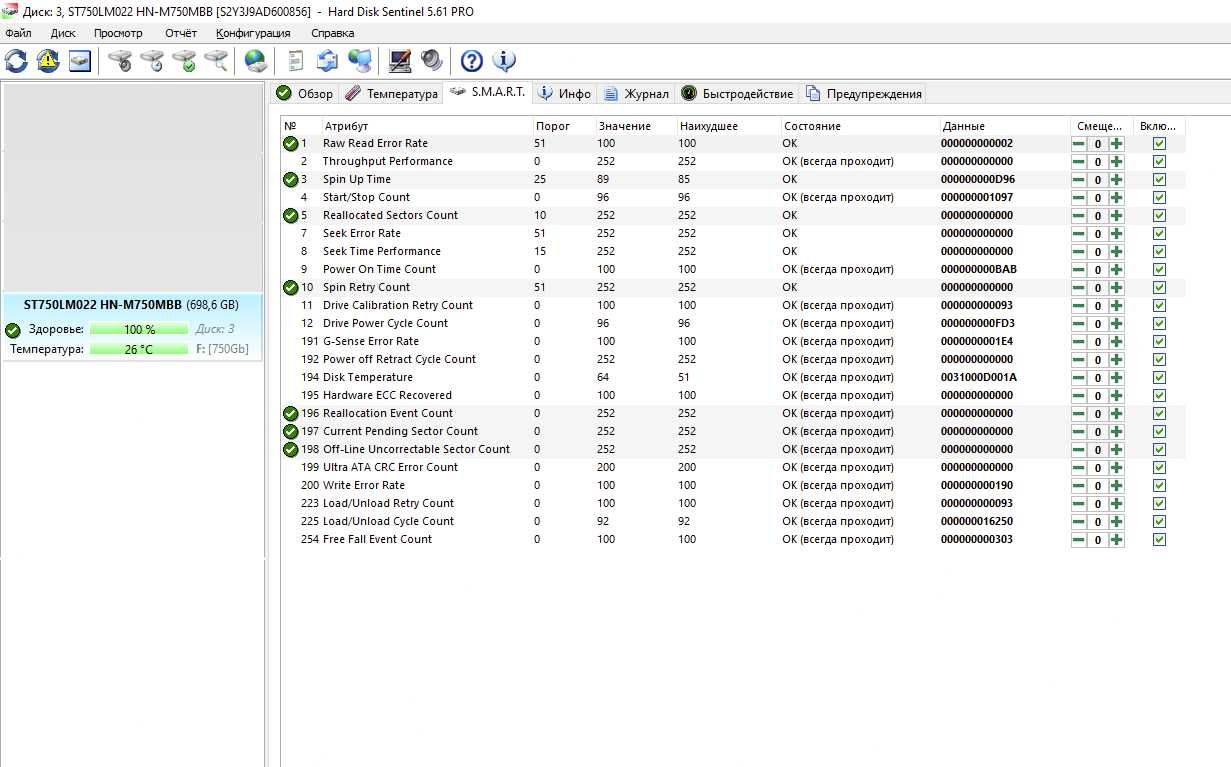Click the green health status icon next to Здоровье
The width and height of the screenshot is (1231, 767).
(x=13, y=330)
